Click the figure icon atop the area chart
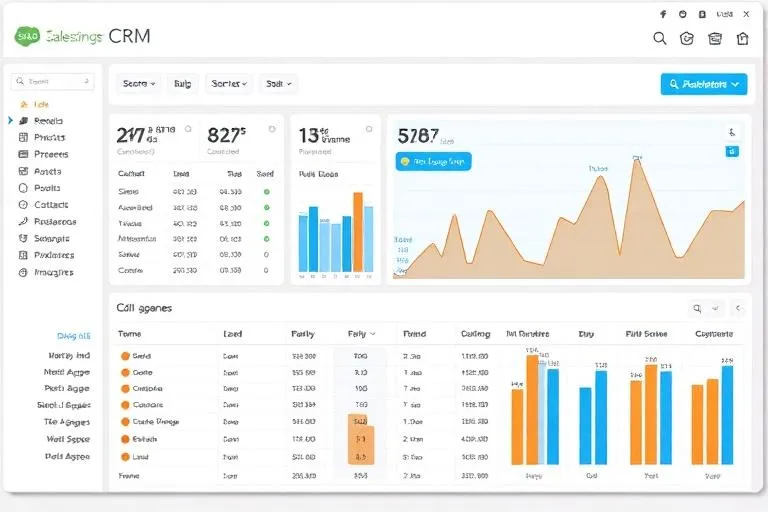768x512 pixels. click(732, 132)
